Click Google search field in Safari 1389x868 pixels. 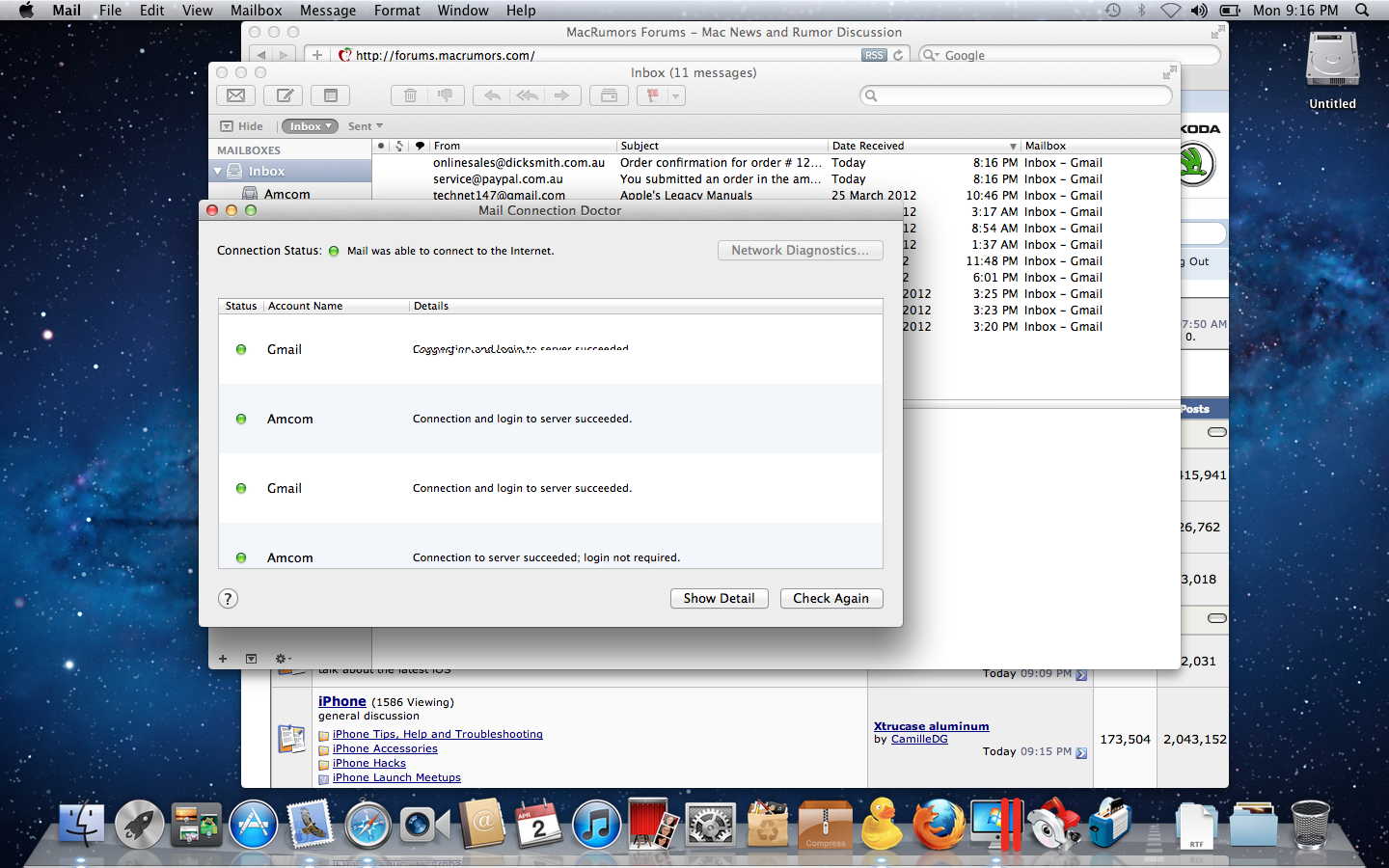1070,55
